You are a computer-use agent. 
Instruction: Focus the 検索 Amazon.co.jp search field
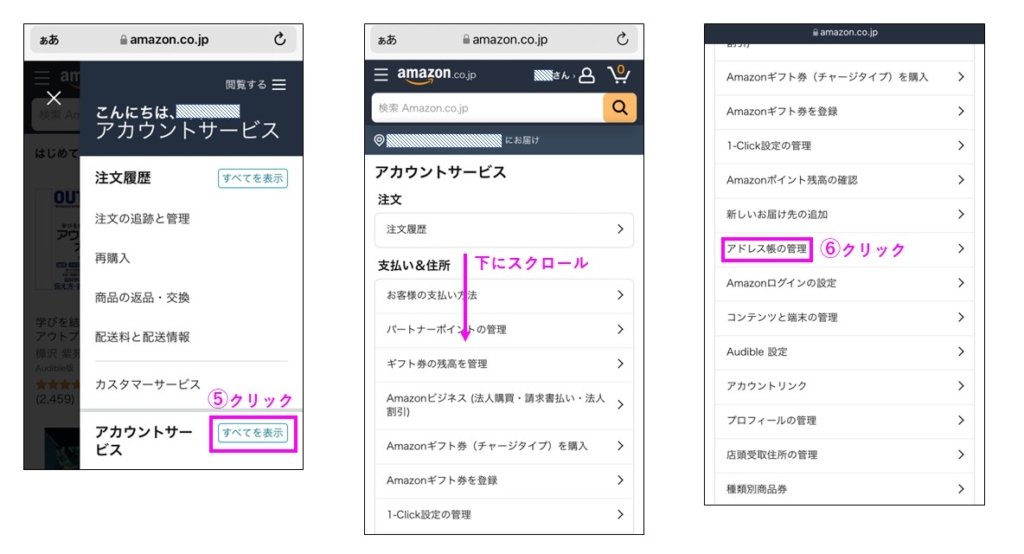(486, 108)
